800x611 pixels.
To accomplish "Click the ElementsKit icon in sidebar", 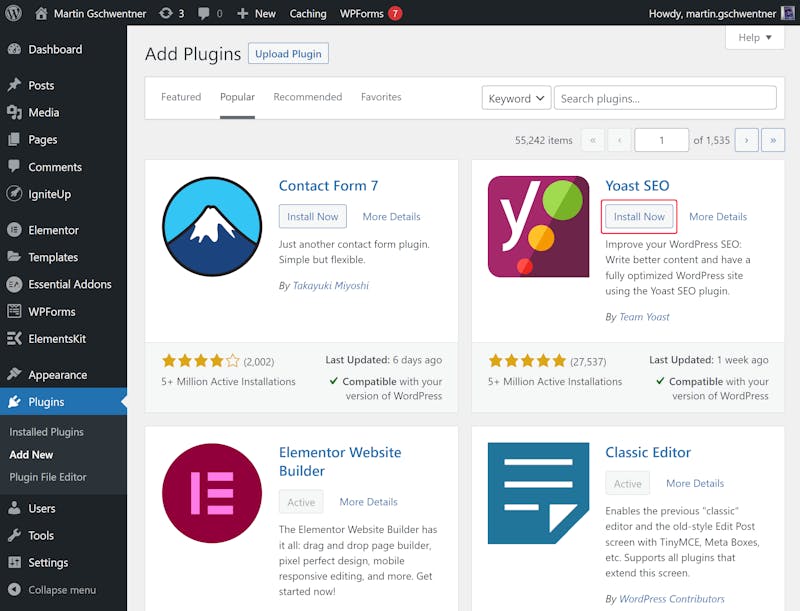I will point(14,338).
